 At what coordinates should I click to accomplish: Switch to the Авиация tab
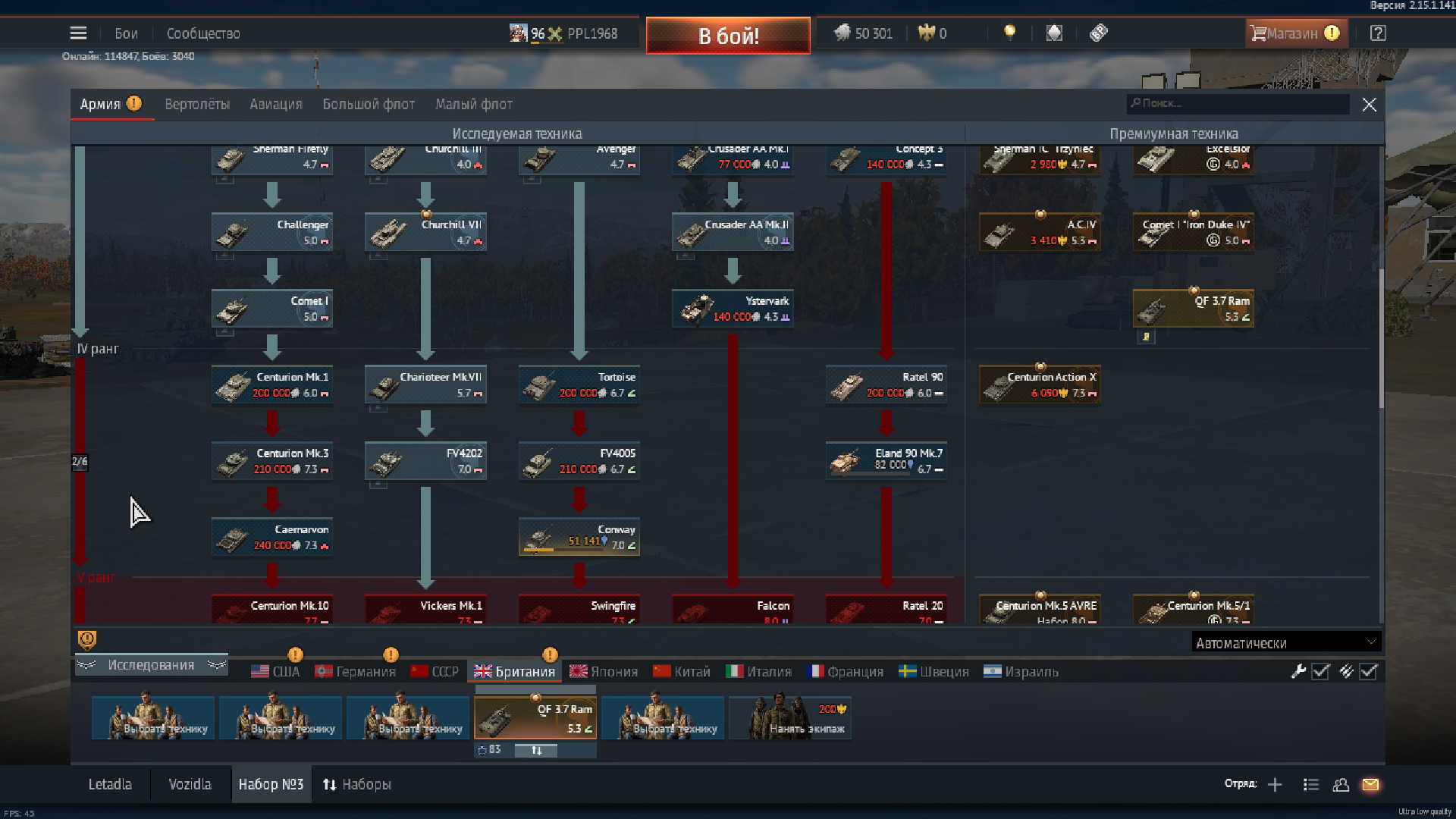tap(276, 104)
